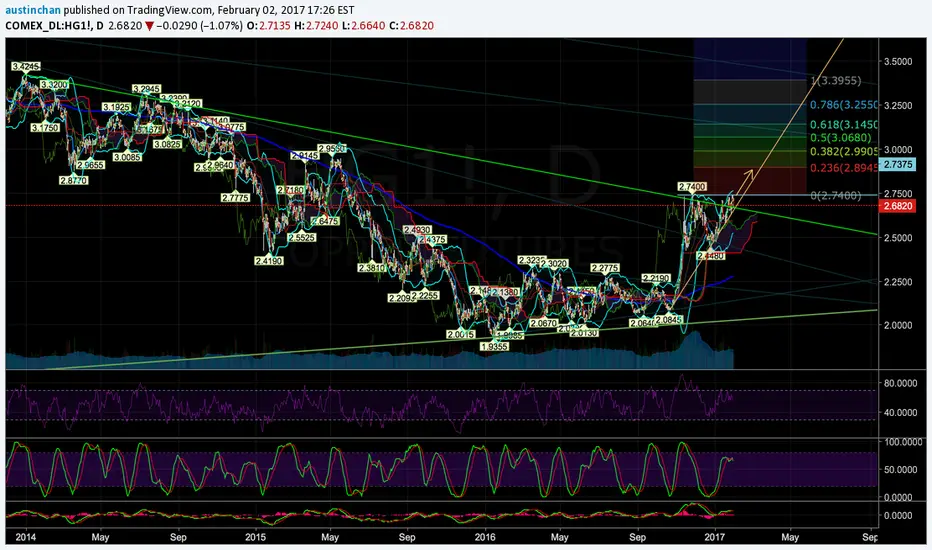
Task: Click the 2.4190 pivot low label
Action: (x=269, y=260)
